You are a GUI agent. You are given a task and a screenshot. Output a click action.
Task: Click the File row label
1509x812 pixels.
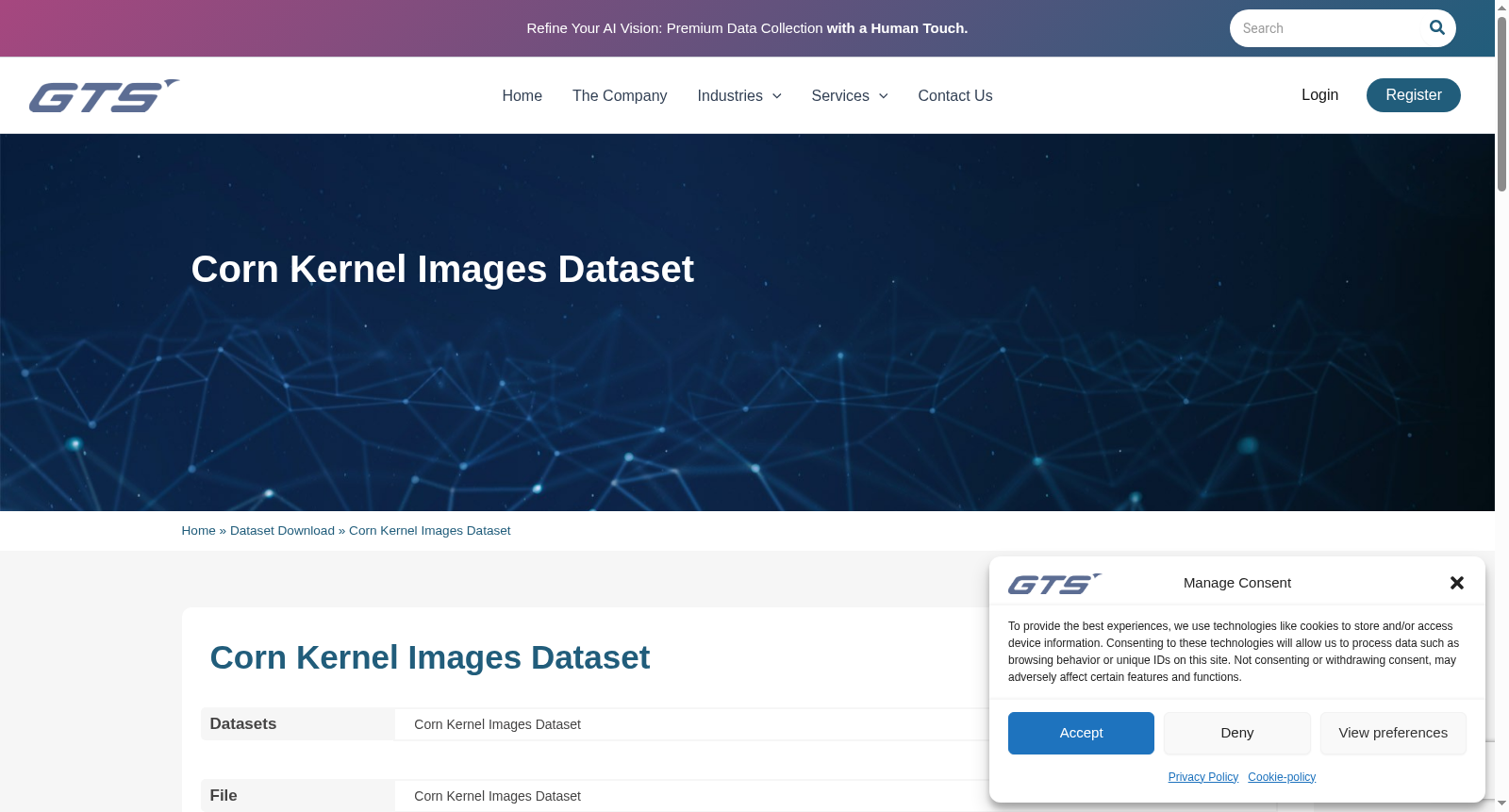[x=224, y=796]
